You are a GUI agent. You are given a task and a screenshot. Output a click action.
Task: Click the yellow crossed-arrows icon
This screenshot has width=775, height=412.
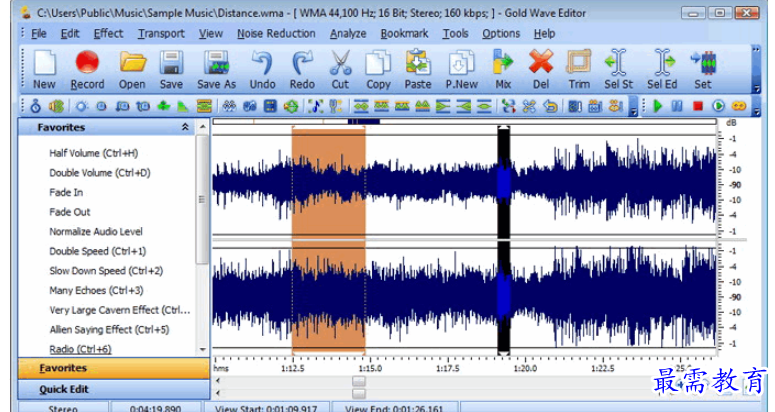pos(529,106)
